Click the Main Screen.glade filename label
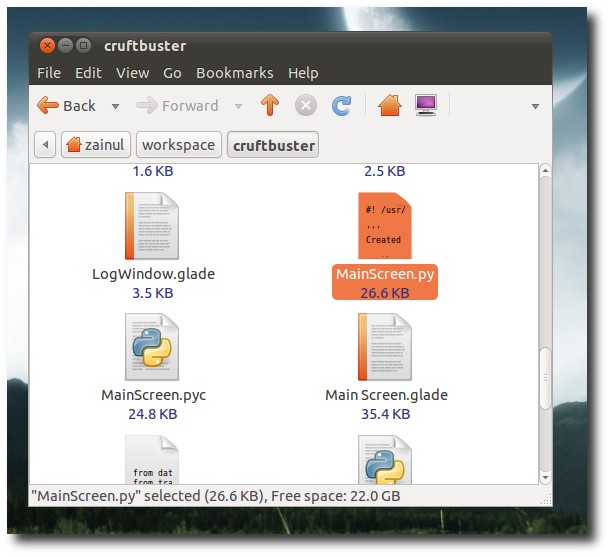Image resolution: width=610 pixels, height=557 pixels. [386, 395]
